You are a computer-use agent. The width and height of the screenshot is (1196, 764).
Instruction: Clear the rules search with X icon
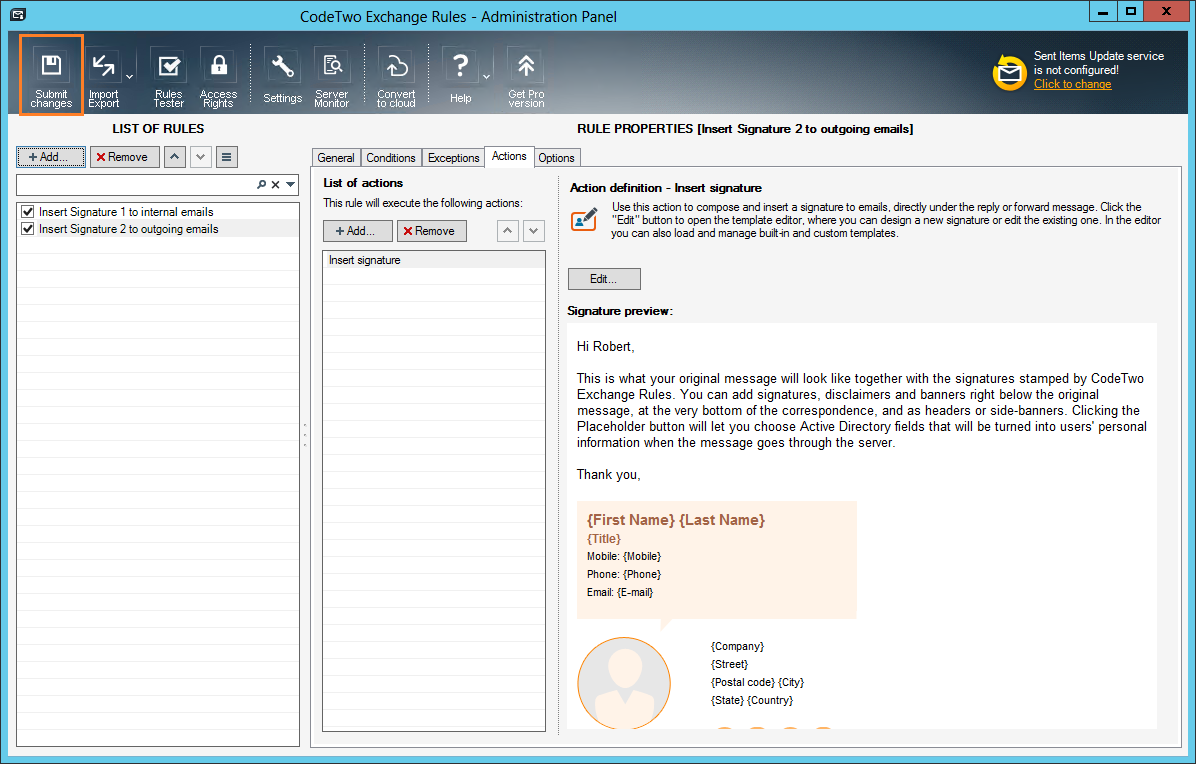(x=275, y=185)
